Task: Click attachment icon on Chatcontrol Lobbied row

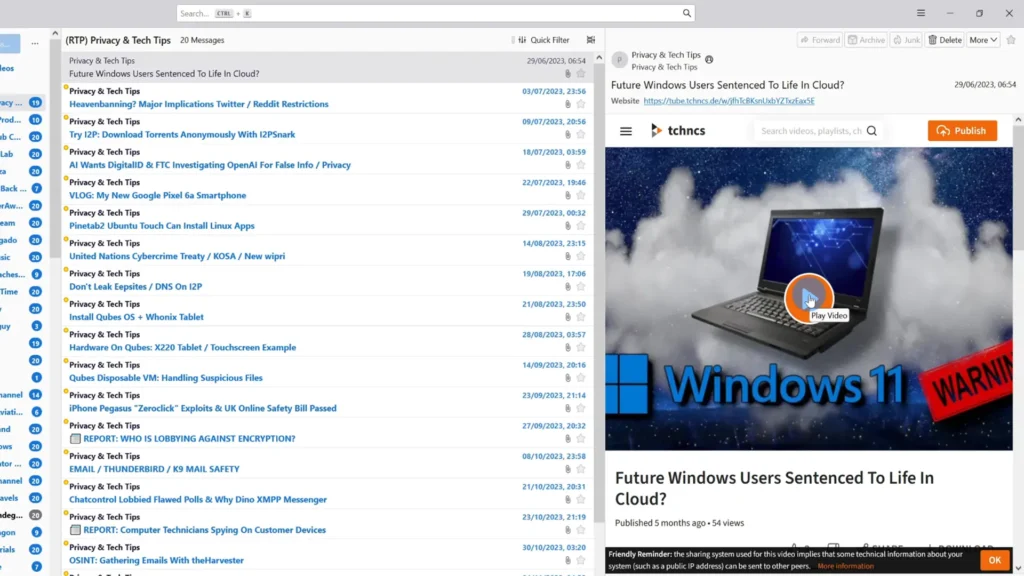Action: pos(568,500)
